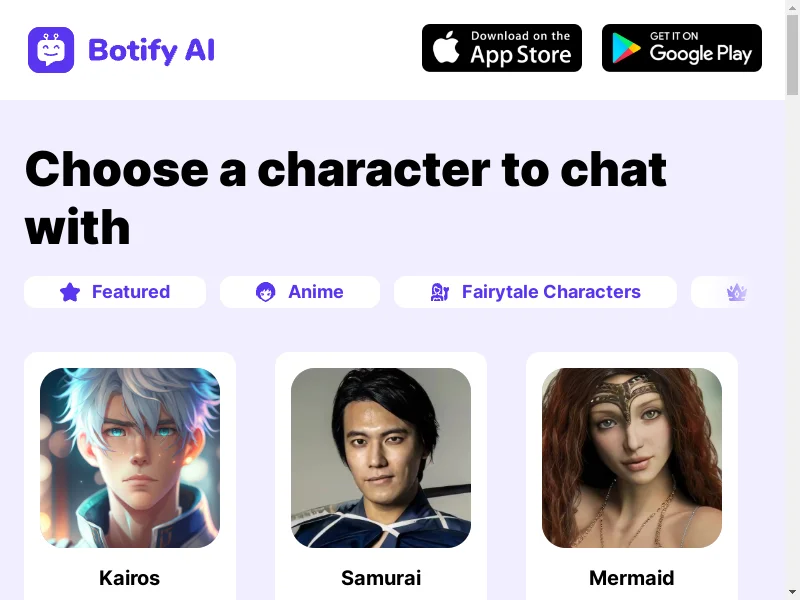Screen dimensions: 800x600
Task: Click the Mermaid name label
Action: tap(632, 578)
